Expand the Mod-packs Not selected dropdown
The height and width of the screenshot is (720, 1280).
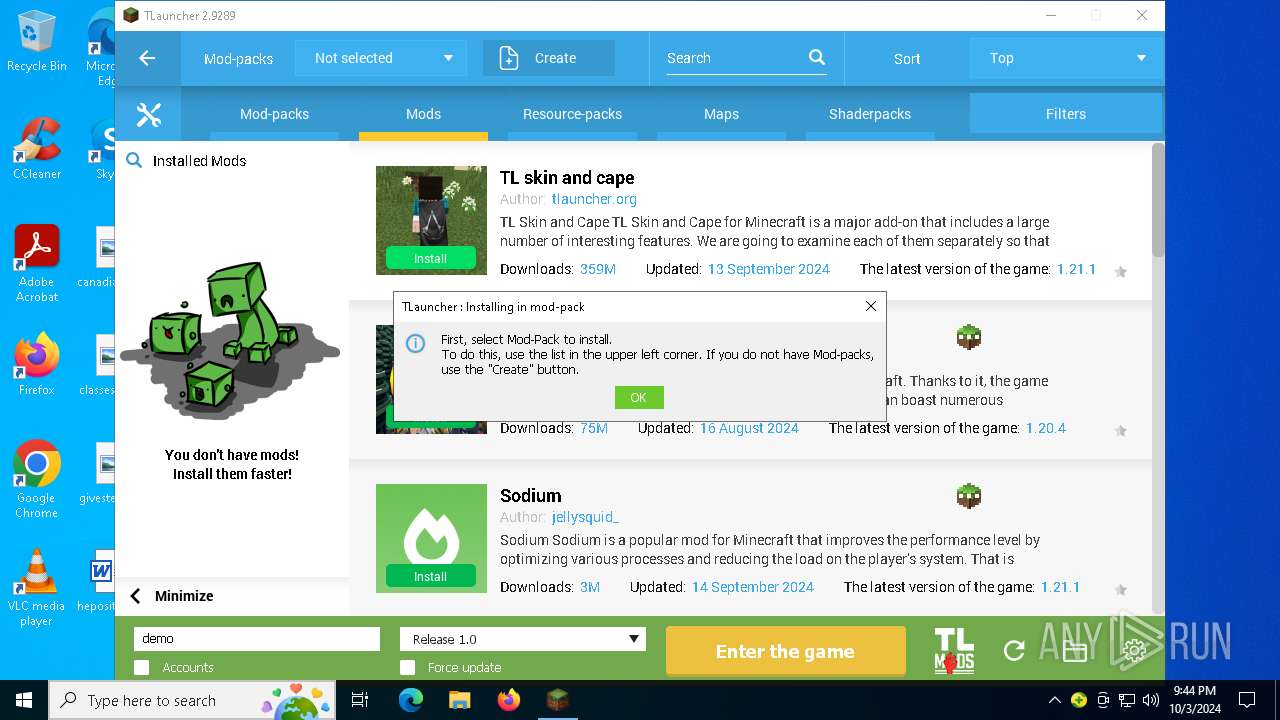coord(381,58)
